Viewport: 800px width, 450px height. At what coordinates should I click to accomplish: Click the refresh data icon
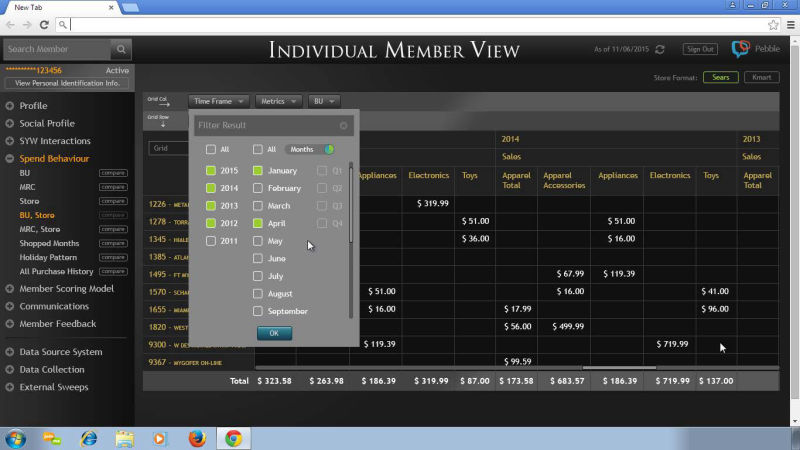click(660, 49)
